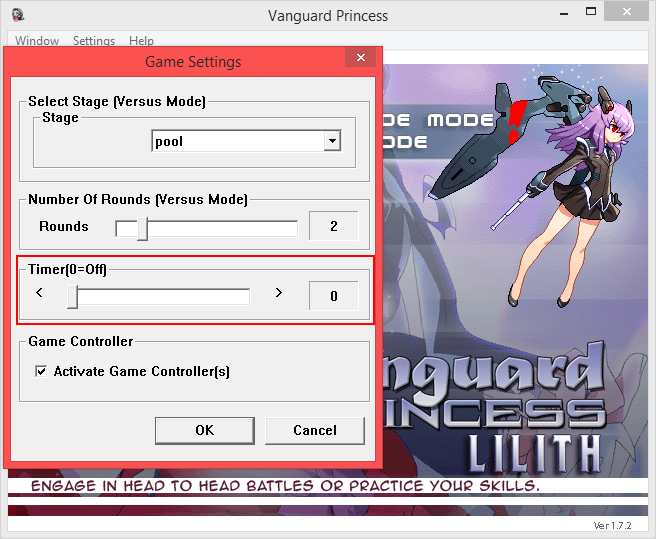Confirm settings with the OK button
The height and width of the screenshot is (539, 656).
coord(205,430)
